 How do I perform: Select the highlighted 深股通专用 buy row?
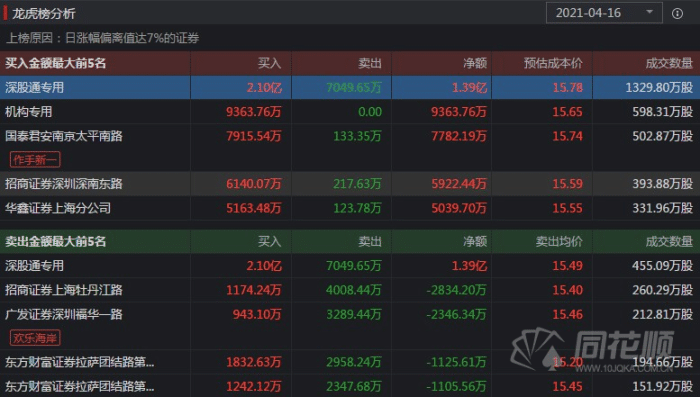pyautogui.click(x=350, y=87)
